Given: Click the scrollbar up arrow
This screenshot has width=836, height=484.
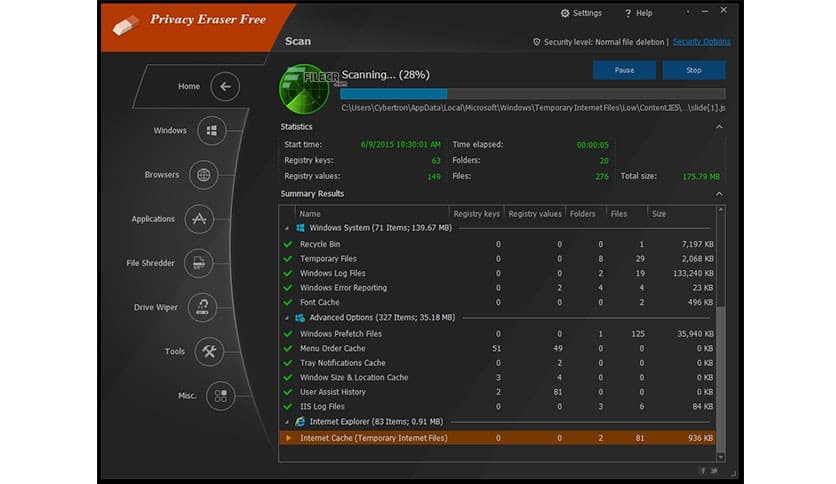Looking at the screenshot, I should coord(721,210).
